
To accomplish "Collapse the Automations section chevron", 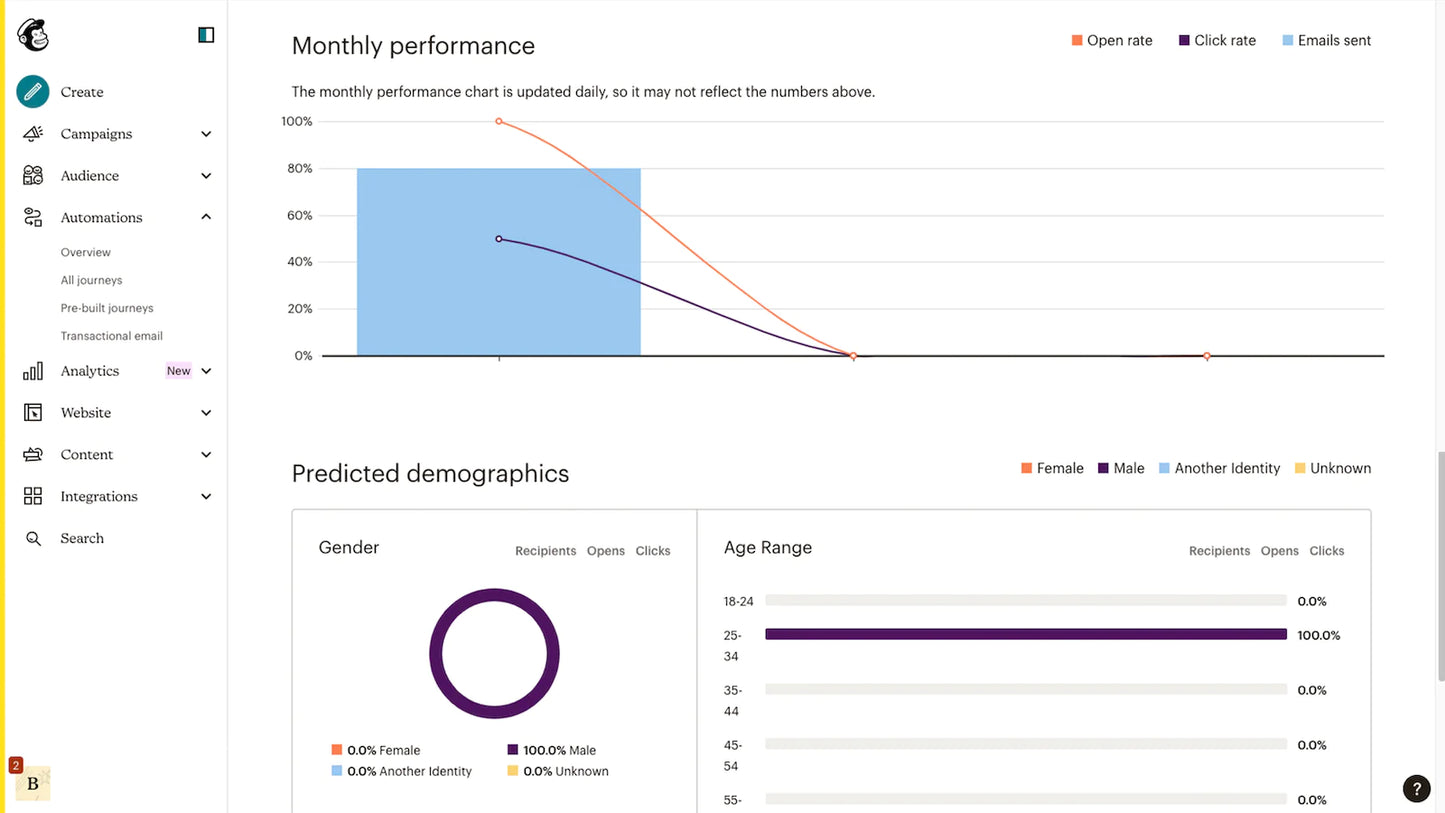I will (206, 217).
